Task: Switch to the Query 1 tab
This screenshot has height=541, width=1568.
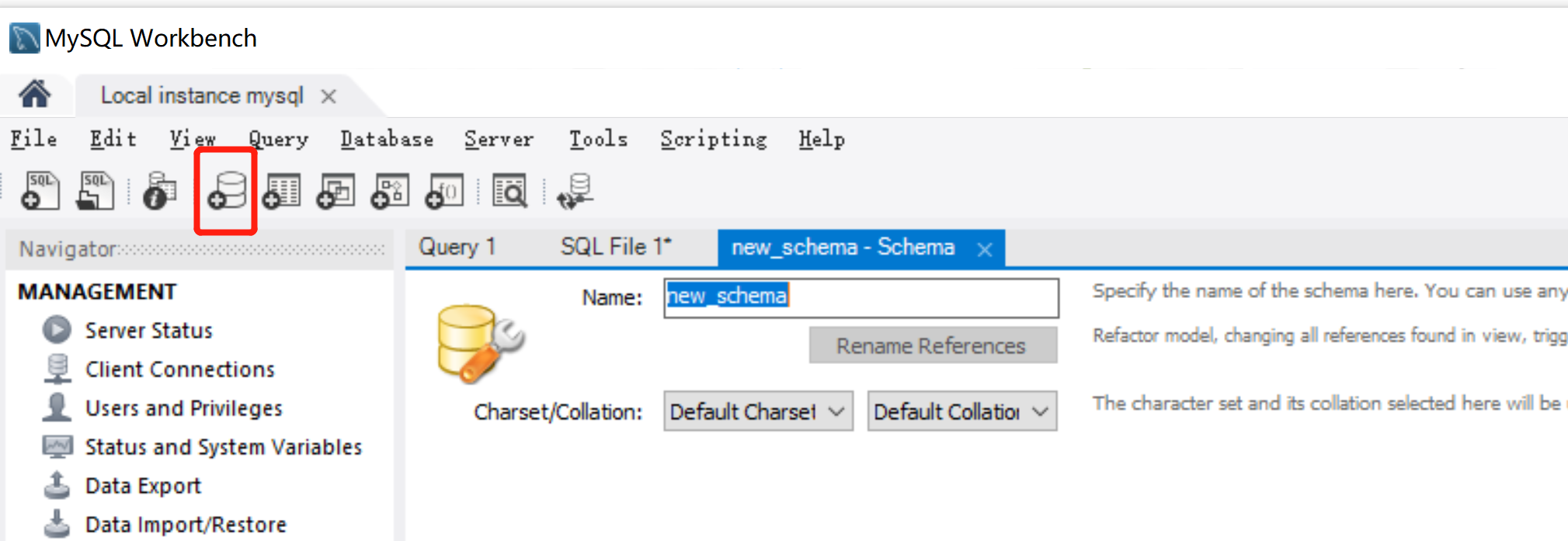Action: 457,247
